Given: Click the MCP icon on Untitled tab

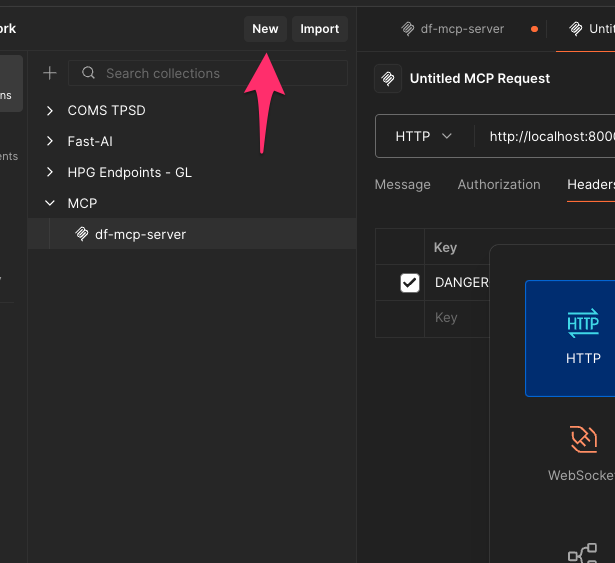Looking at the screenshot, I should (576, 29).
